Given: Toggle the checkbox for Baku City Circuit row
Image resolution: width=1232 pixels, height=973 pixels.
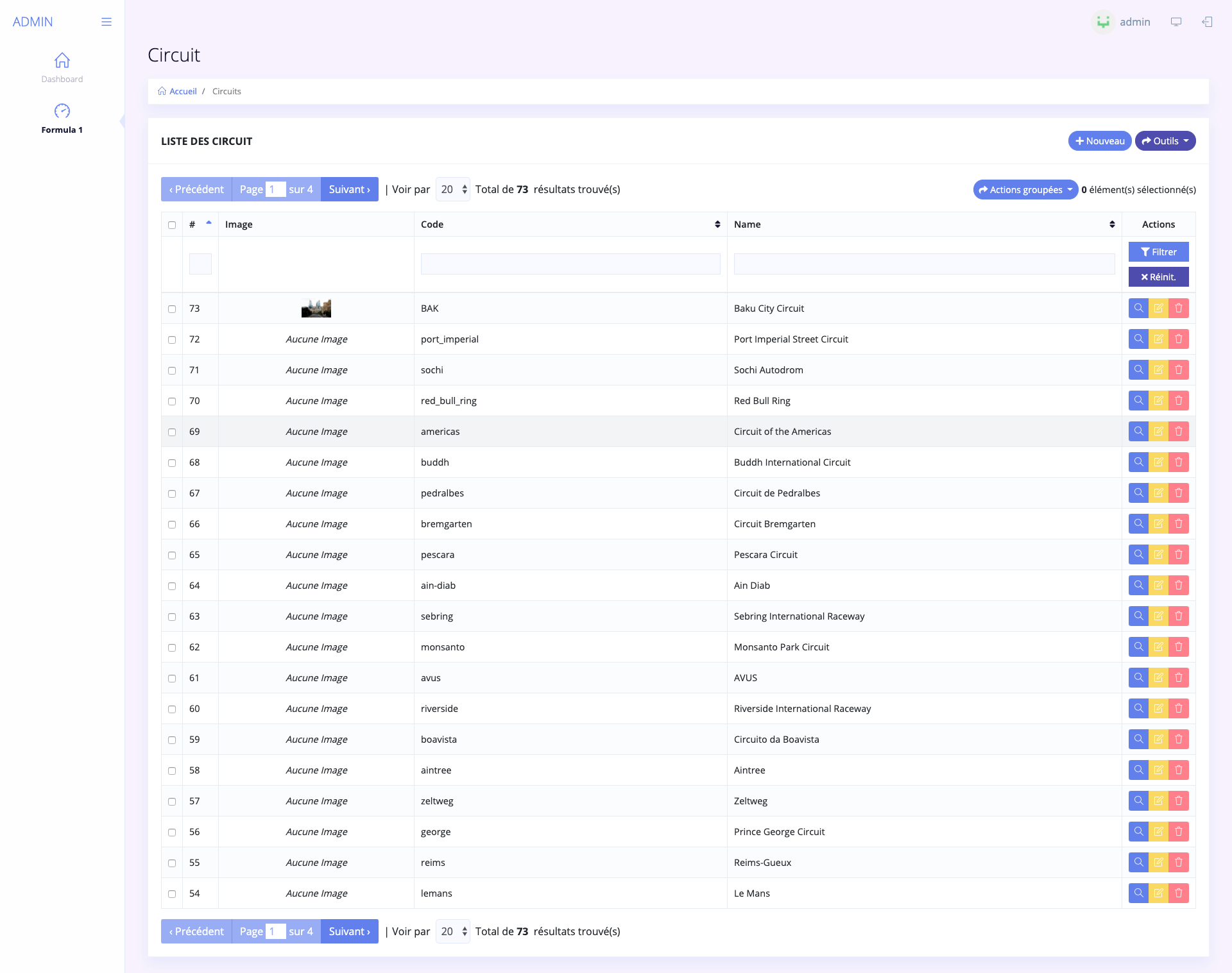Looking at the screenshot, I should (171, 308).
